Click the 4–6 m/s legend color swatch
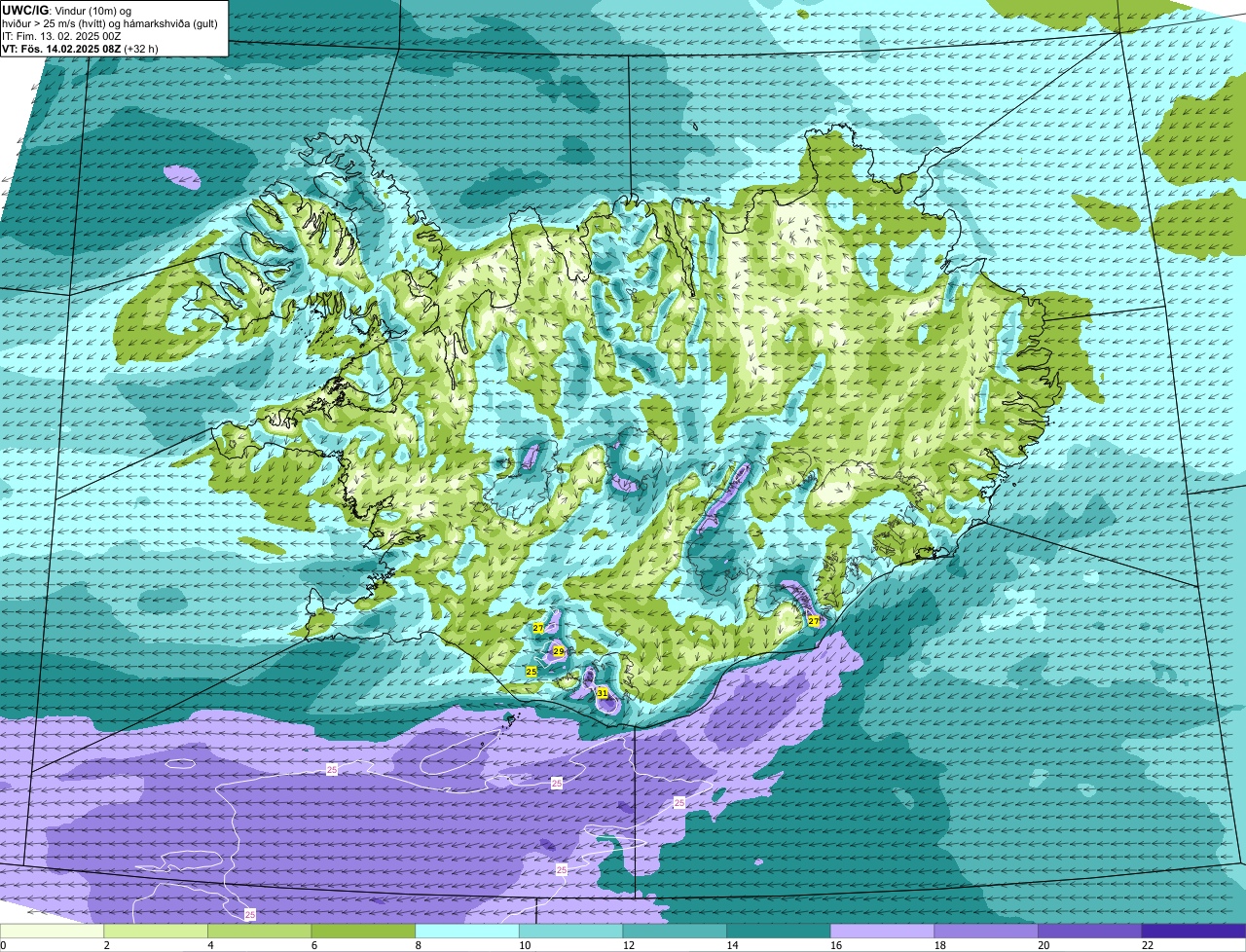This screenshot has height=952, width=1246. (259, 931)
